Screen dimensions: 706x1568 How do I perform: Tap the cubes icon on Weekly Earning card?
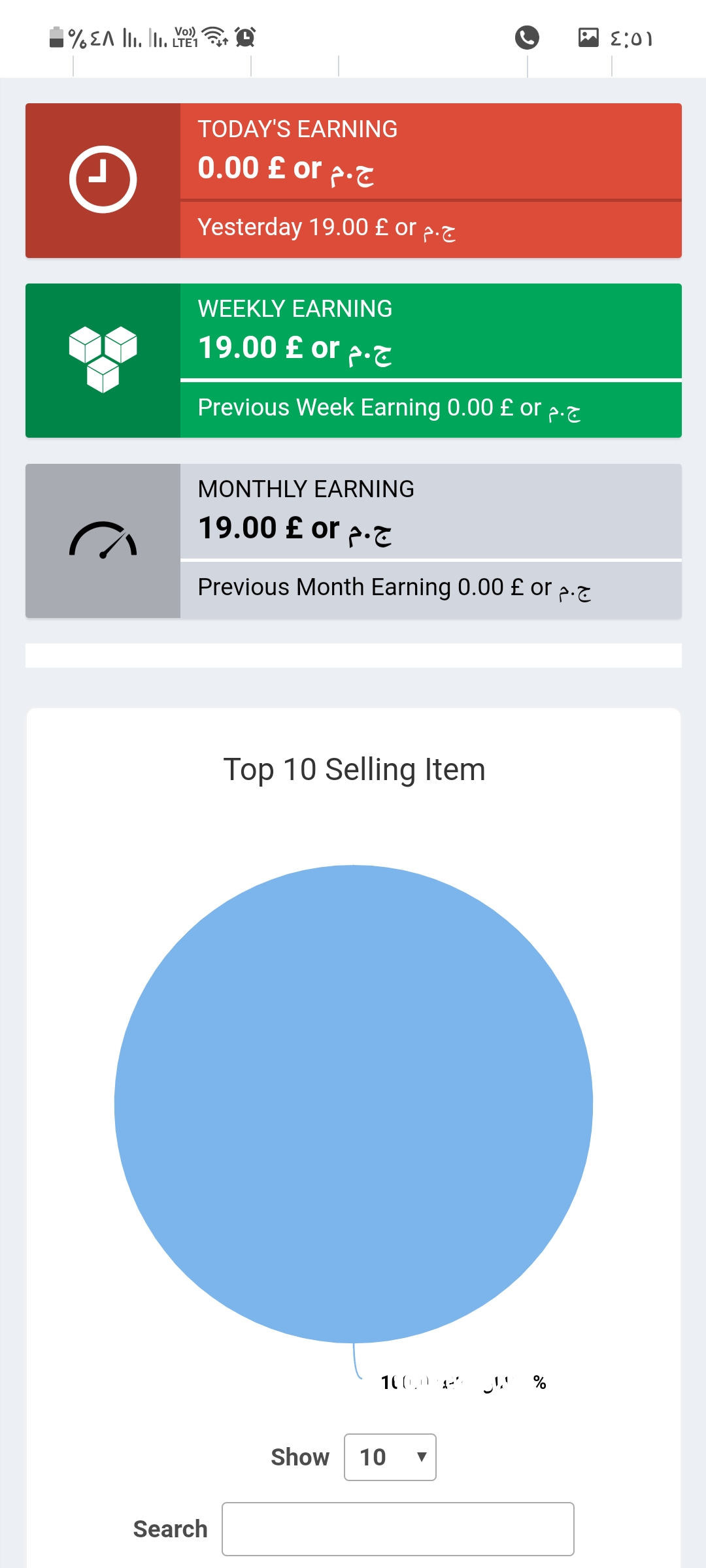click(103, 359)
